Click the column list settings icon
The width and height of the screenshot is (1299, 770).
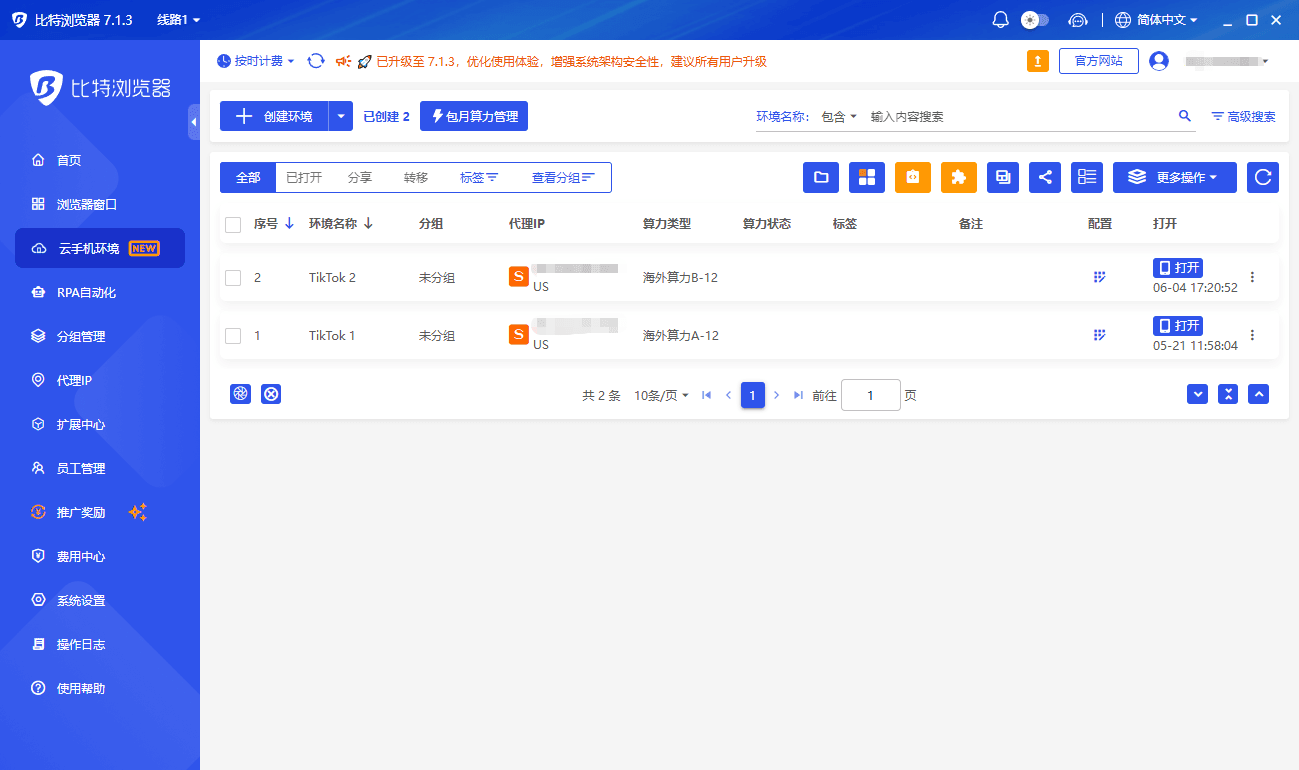1087,177
